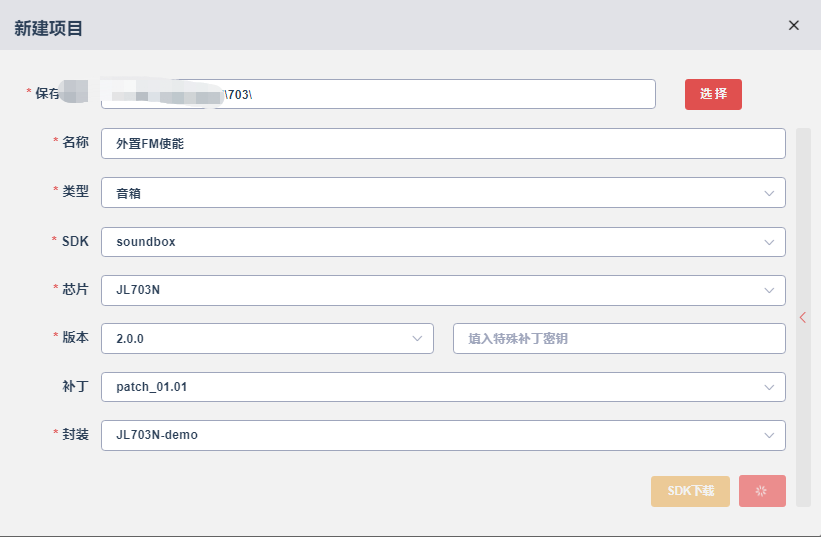Open the 芯片 combo box showing JL703N
The width and height of the screenshot is (821, 537).
click(x=443, y=290)
